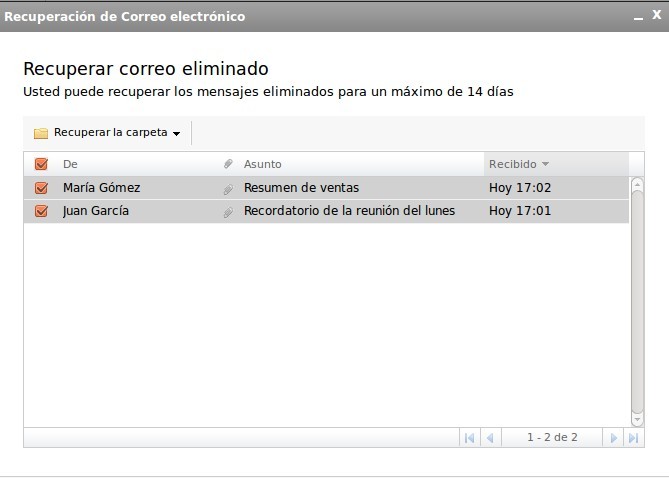The width and height of the screenshot is (669, 478).
Task: Go to last page of results
Action: tap(634, 438)
